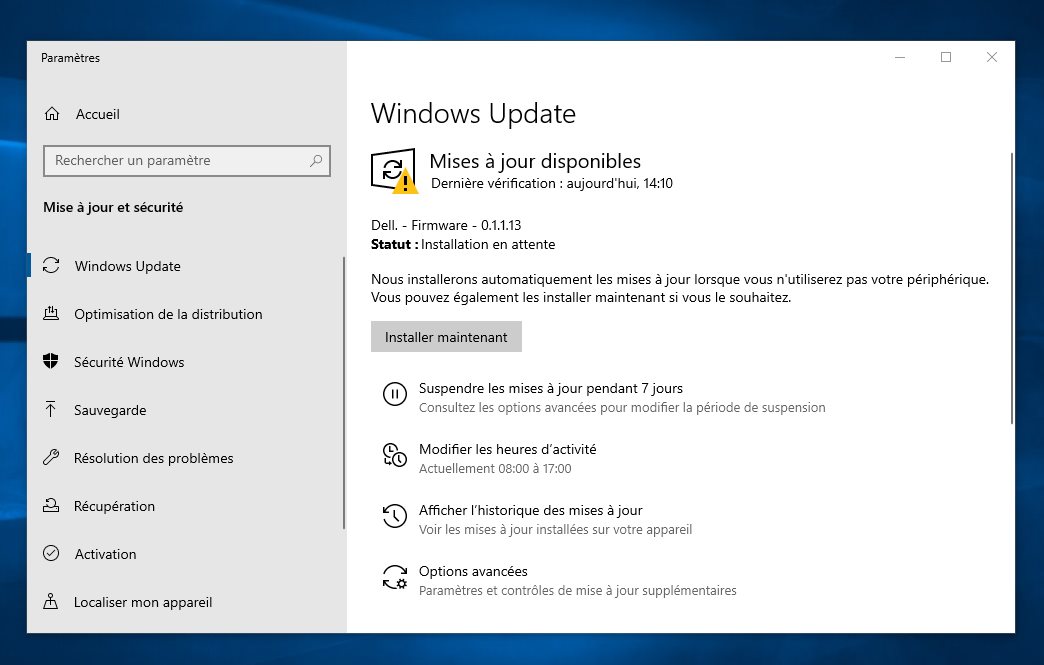Viewport: 1044px width, 665px height.
Task: Click 'Actuellement 08:00 à 17:00' text
Action: click(495, 469)
